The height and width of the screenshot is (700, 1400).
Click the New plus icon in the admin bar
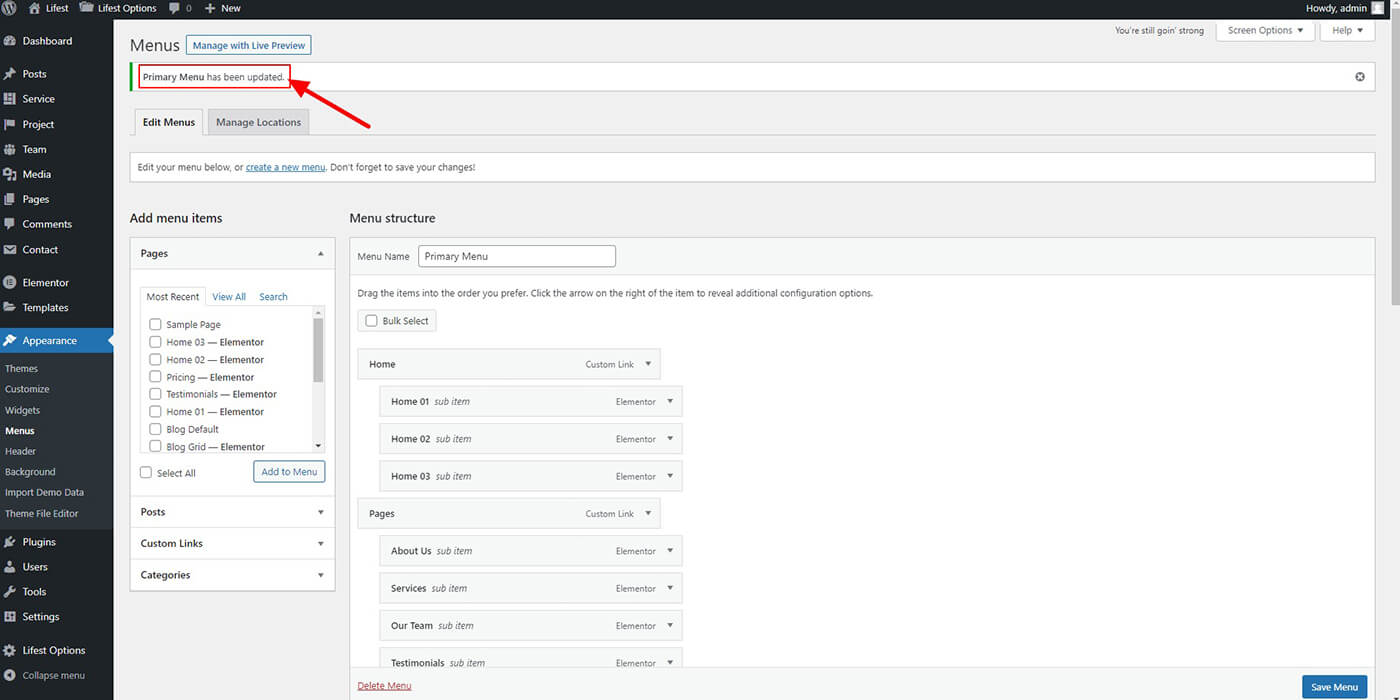pos(210,8)
